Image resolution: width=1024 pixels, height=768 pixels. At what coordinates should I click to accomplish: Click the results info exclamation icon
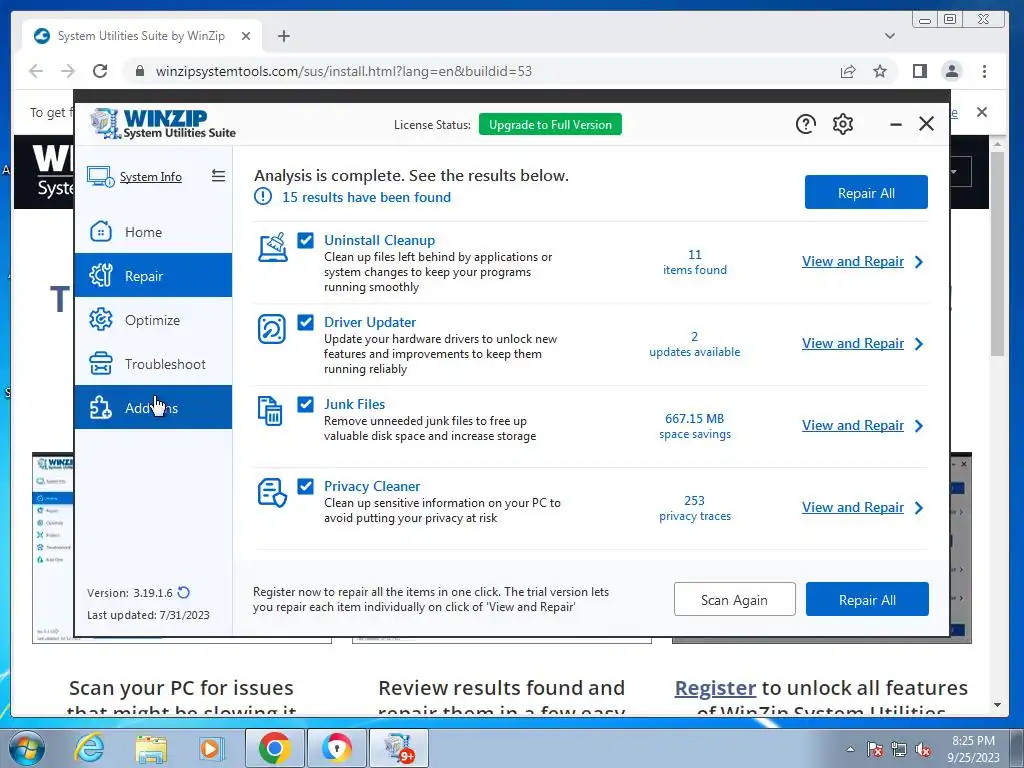[263, 196]
